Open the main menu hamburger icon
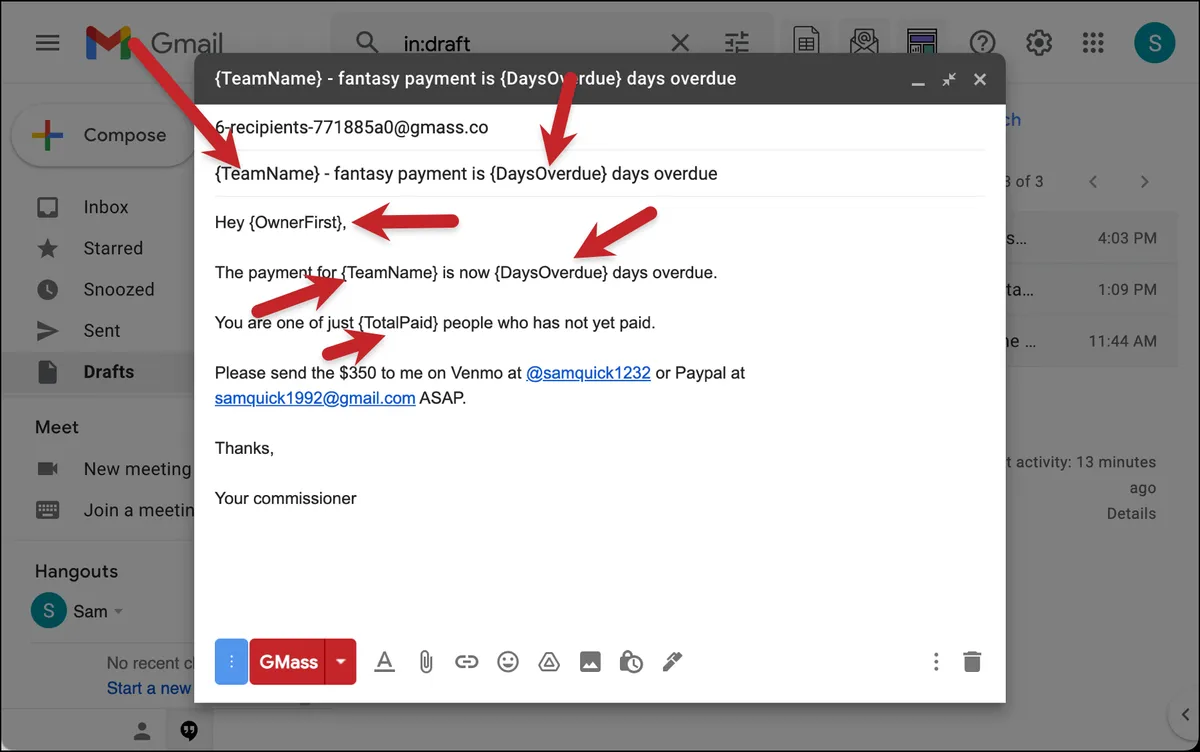This screenshot has width=1200, height=752. [47, 43]
